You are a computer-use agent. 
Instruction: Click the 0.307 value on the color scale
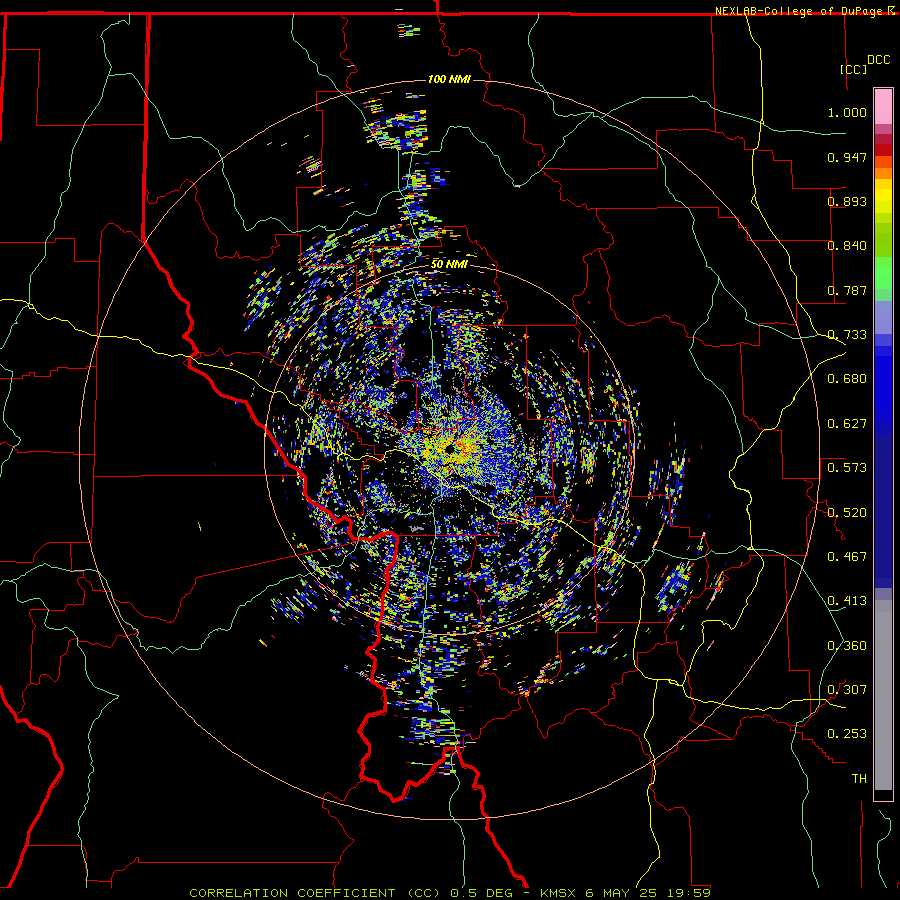pyautogui.click(x=847, y=690)
